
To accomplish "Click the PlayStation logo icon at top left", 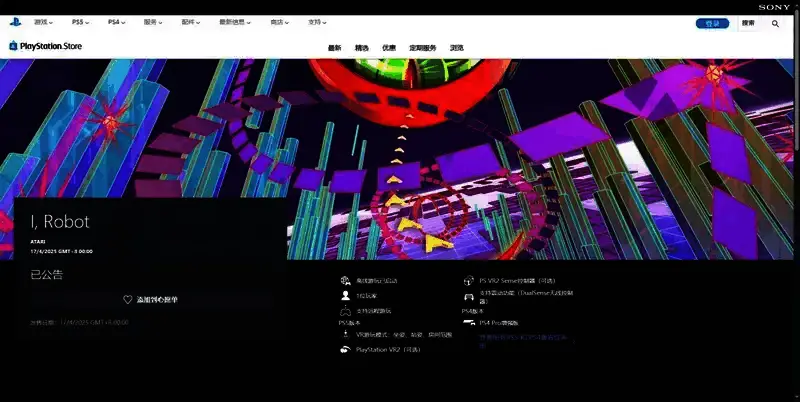I will point(15,22).
